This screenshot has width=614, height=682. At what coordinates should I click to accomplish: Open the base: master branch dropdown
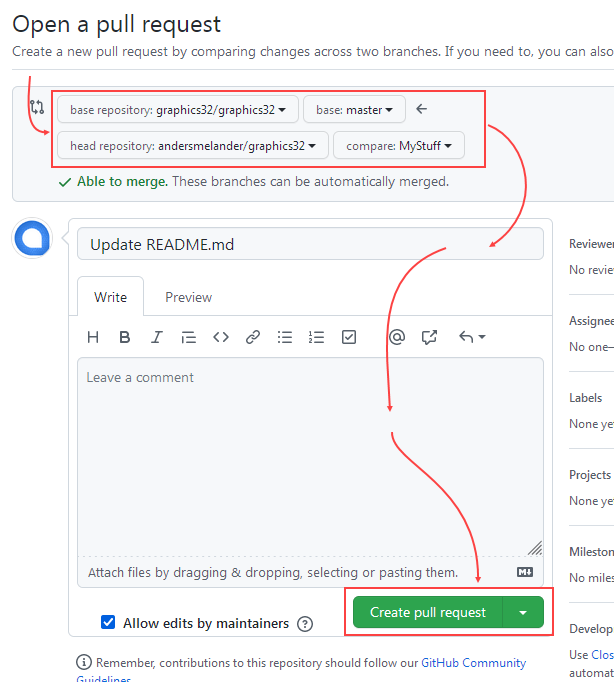point(354,110)
